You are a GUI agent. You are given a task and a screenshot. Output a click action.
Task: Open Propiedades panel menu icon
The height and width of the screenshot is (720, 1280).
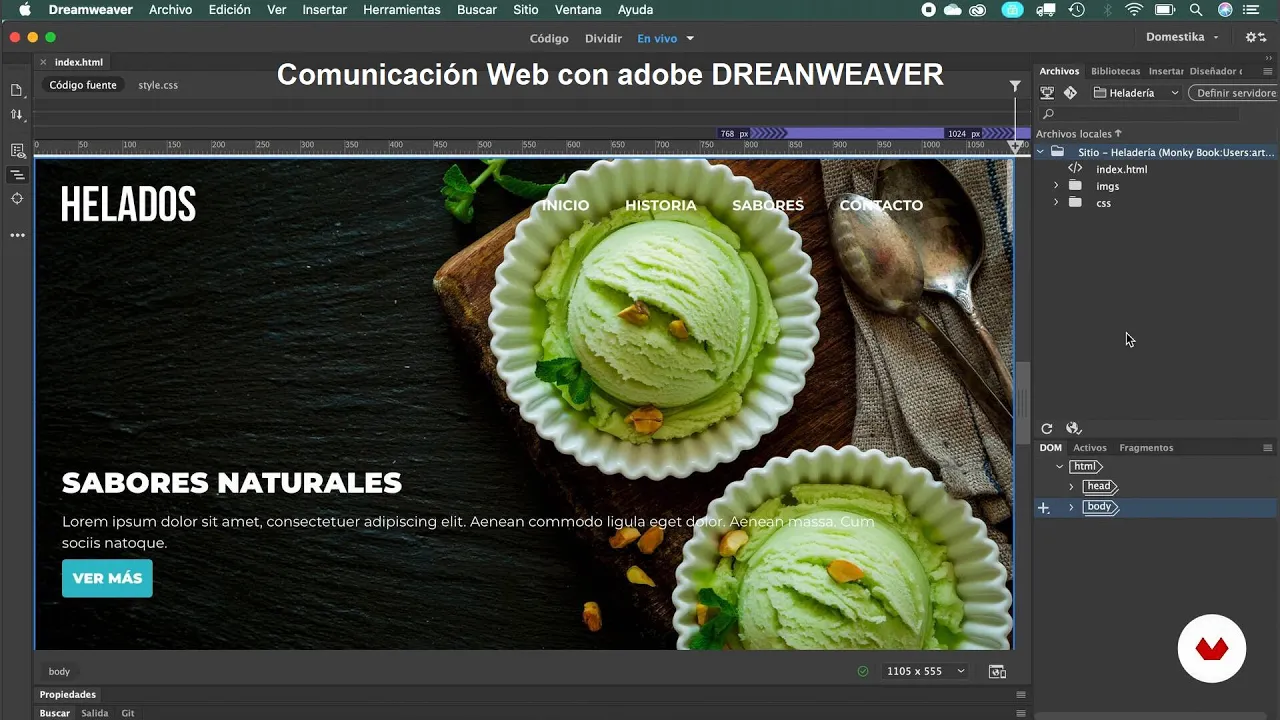pyautogui.click(x=1021, y=695)
